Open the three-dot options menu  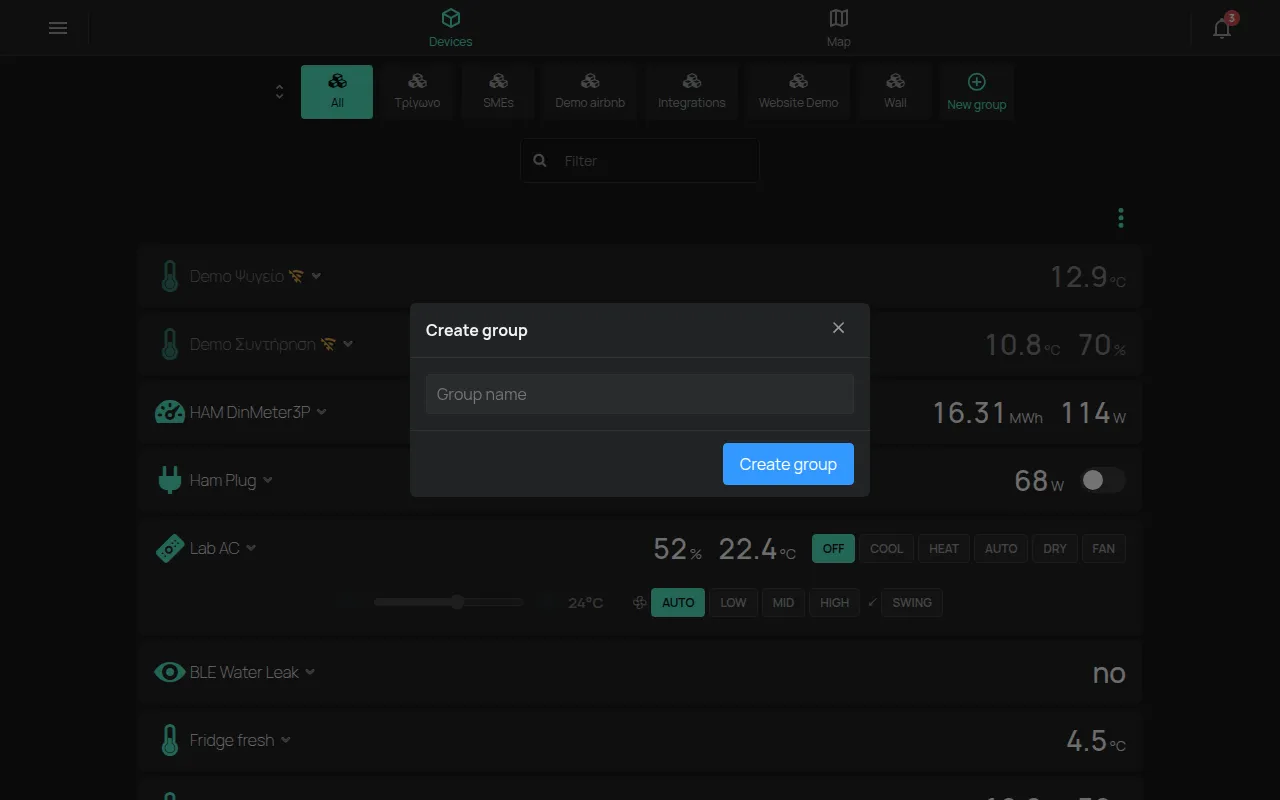tap(1121, 217)
